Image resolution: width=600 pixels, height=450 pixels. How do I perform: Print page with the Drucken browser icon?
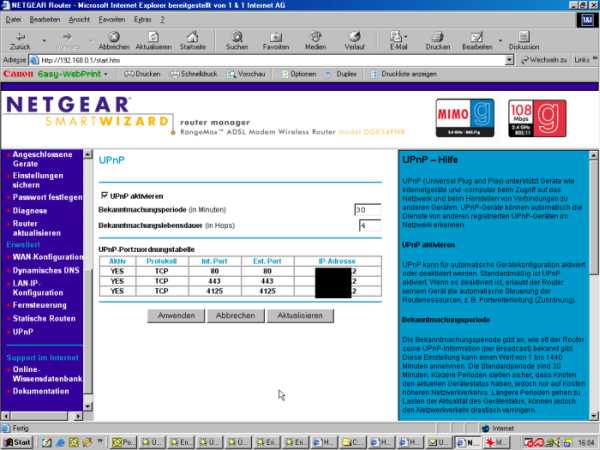point(438,41)
